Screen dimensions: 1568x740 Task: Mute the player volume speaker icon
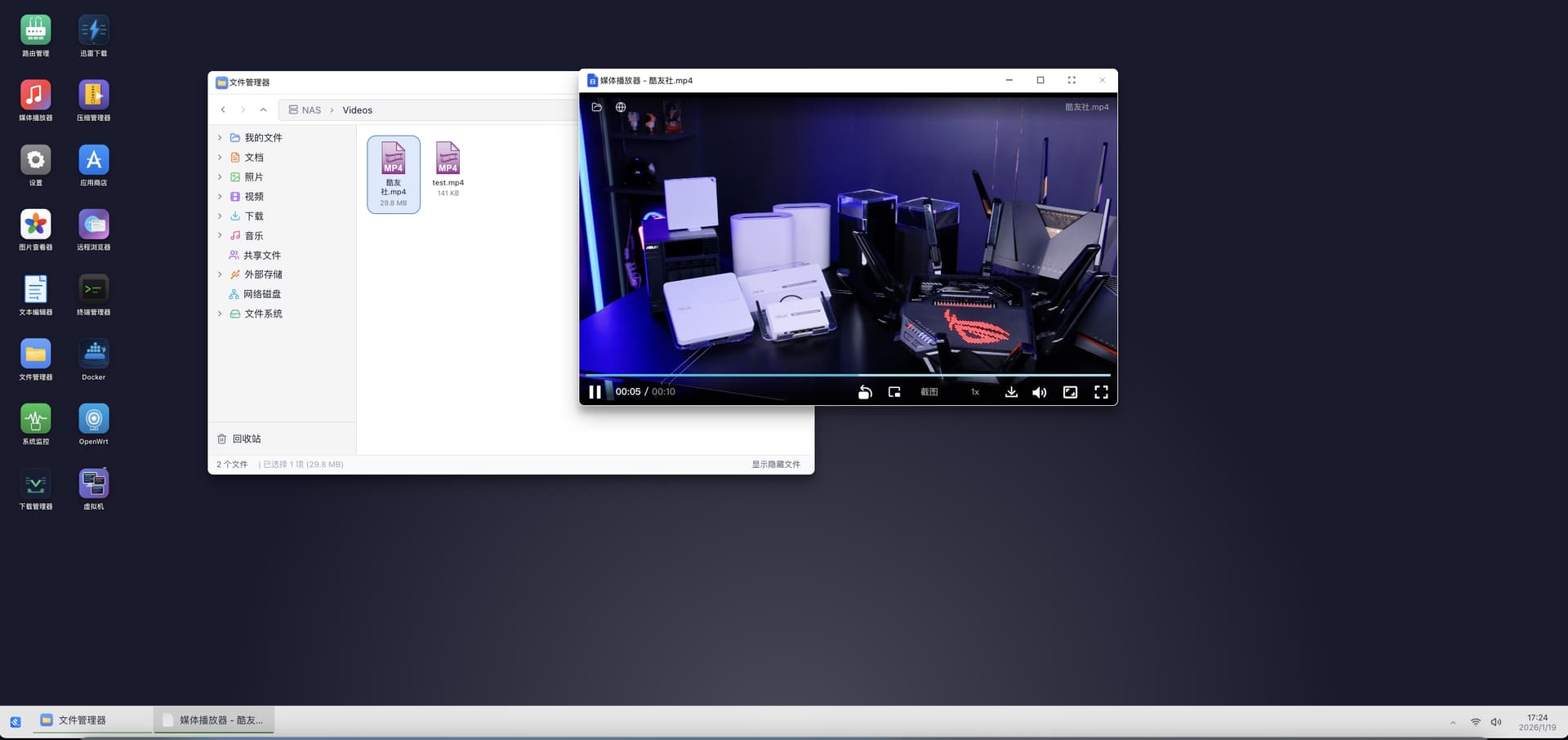coord(1039,392)
